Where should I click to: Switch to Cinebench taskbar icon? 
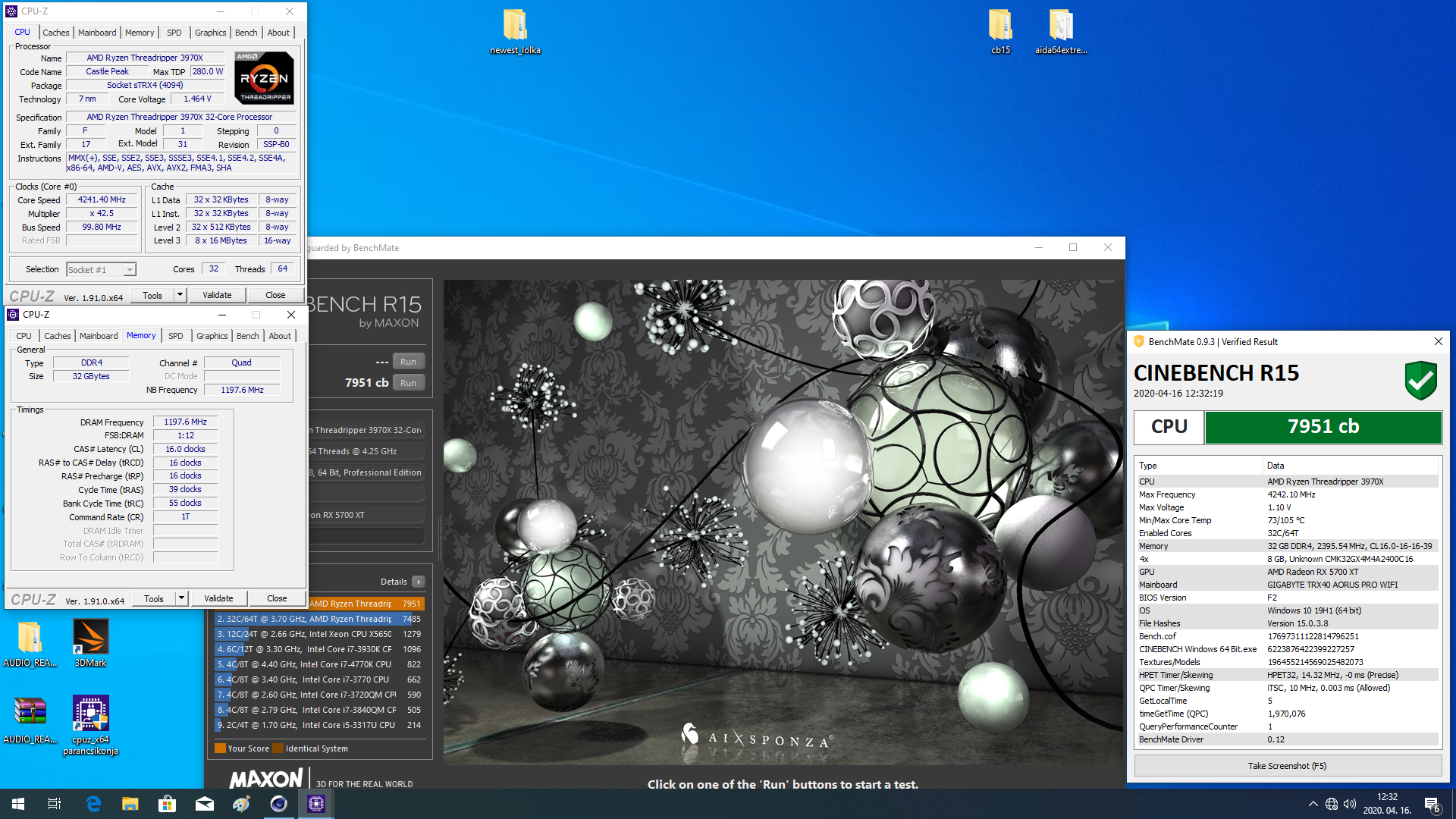point(279,804)
